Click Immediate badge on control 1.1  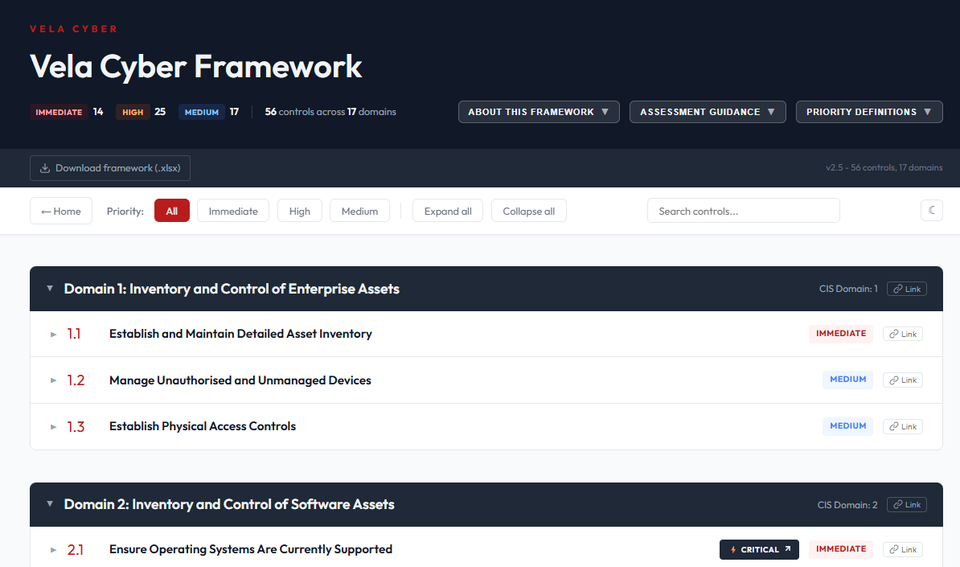[841, 333]
